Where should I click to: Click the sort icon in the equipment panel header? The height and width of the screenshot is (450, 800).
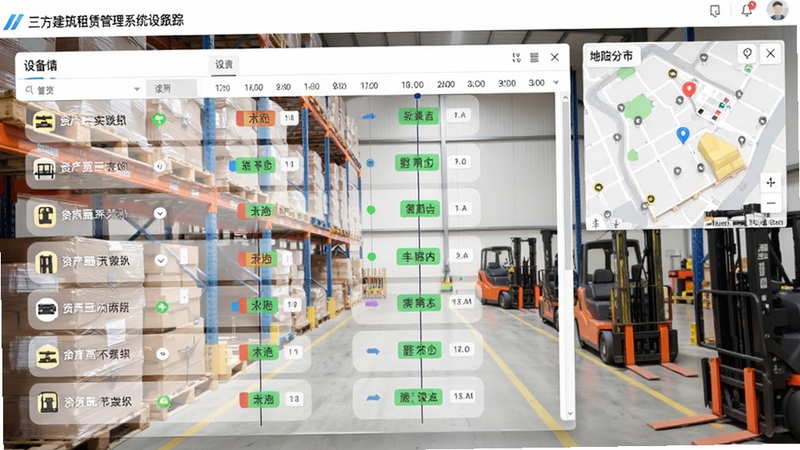516,58
